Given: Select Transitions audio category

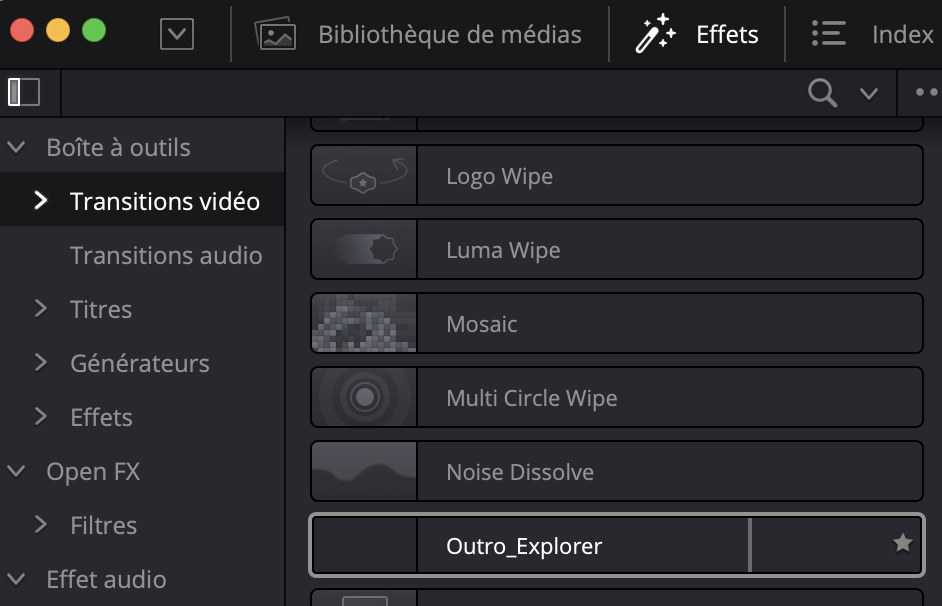Looking at the screenshot, I should click(166, 256).
